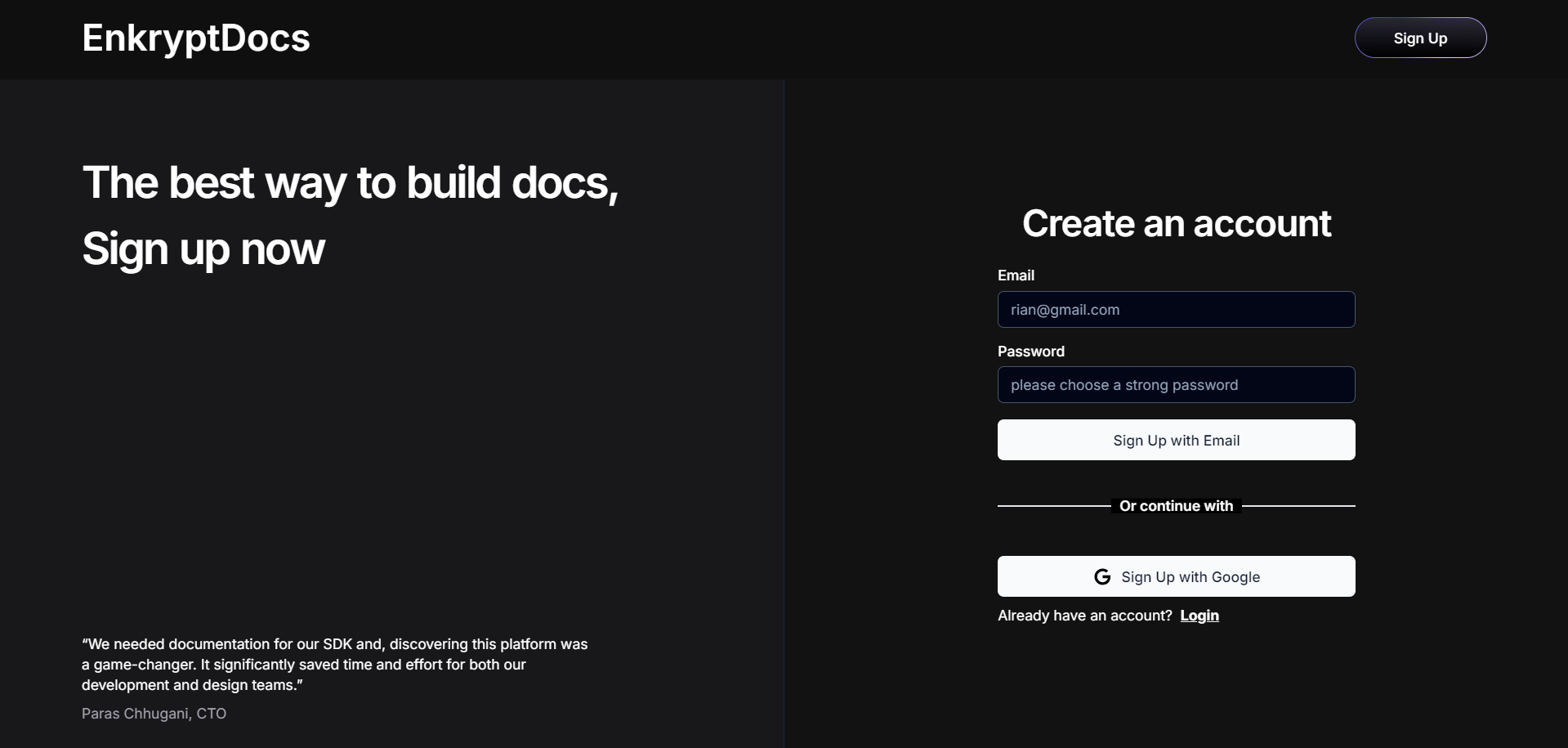1568x748 pixels.
Task: Click the EnkryptDocs logo title
Action: [196, 38]
